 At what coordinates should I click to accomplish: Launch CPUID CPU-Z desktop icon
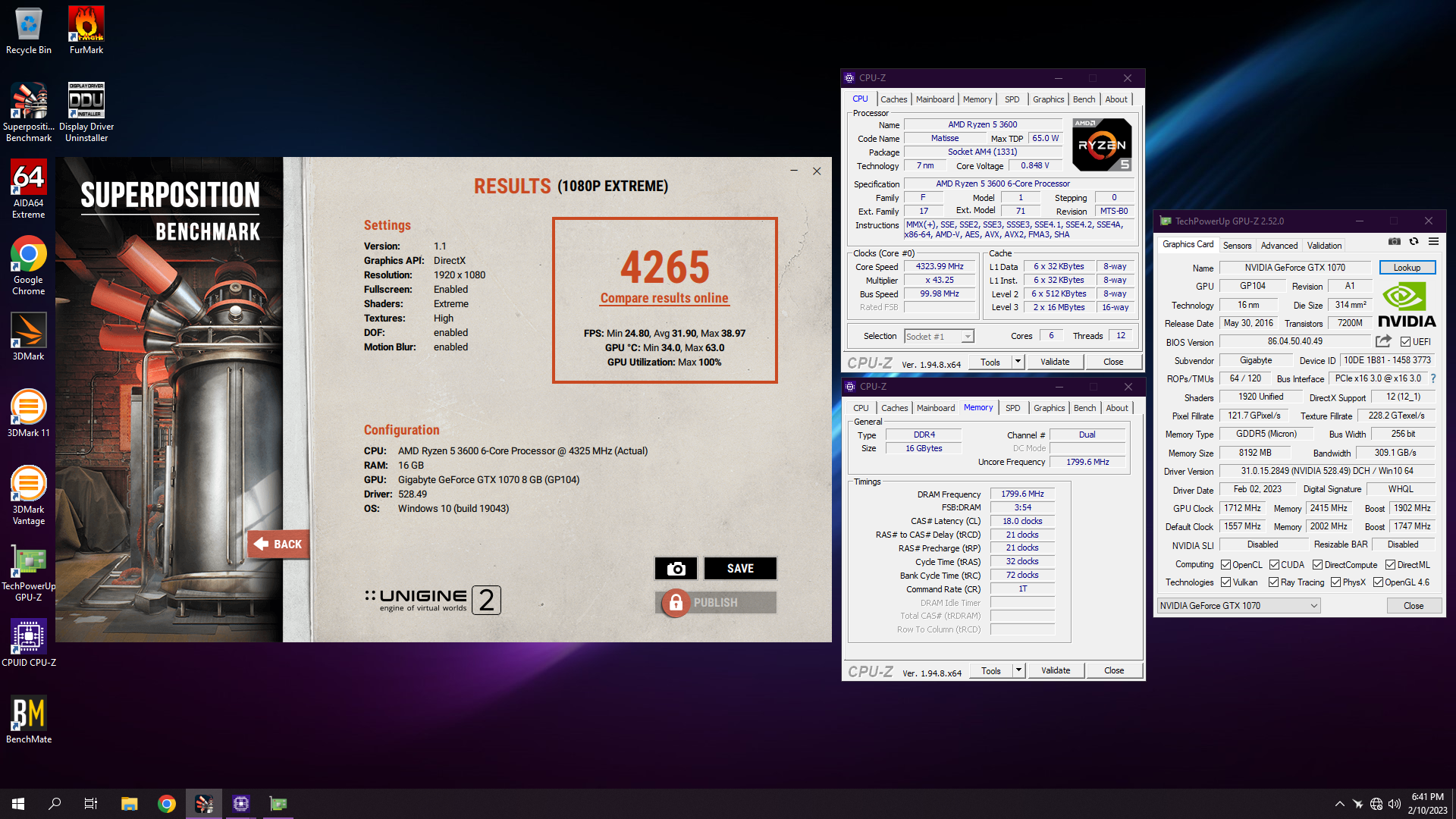[x=29, y=643]
